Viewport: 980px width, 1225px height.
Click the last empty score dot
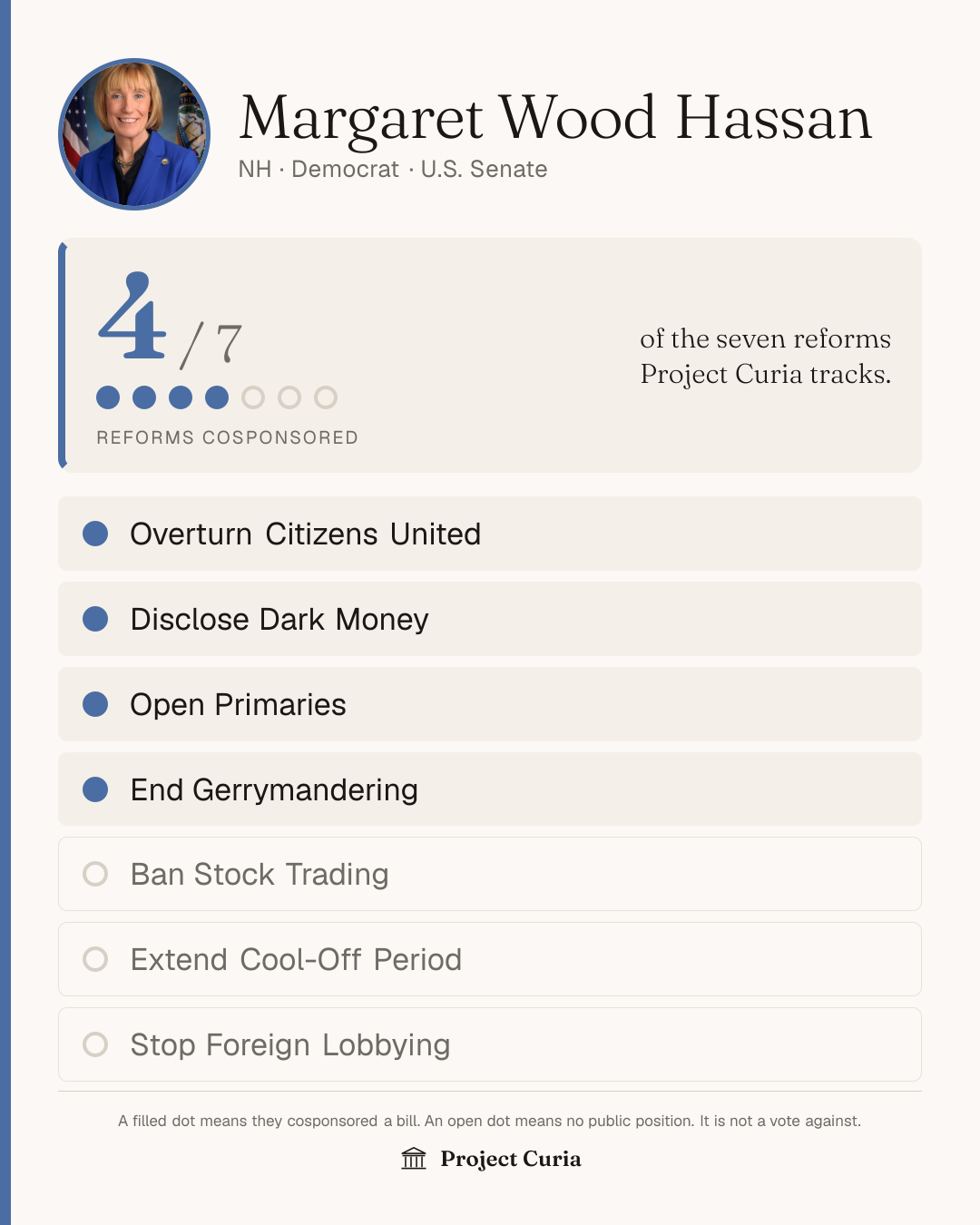pyautogui.click(x=326, y=397)
